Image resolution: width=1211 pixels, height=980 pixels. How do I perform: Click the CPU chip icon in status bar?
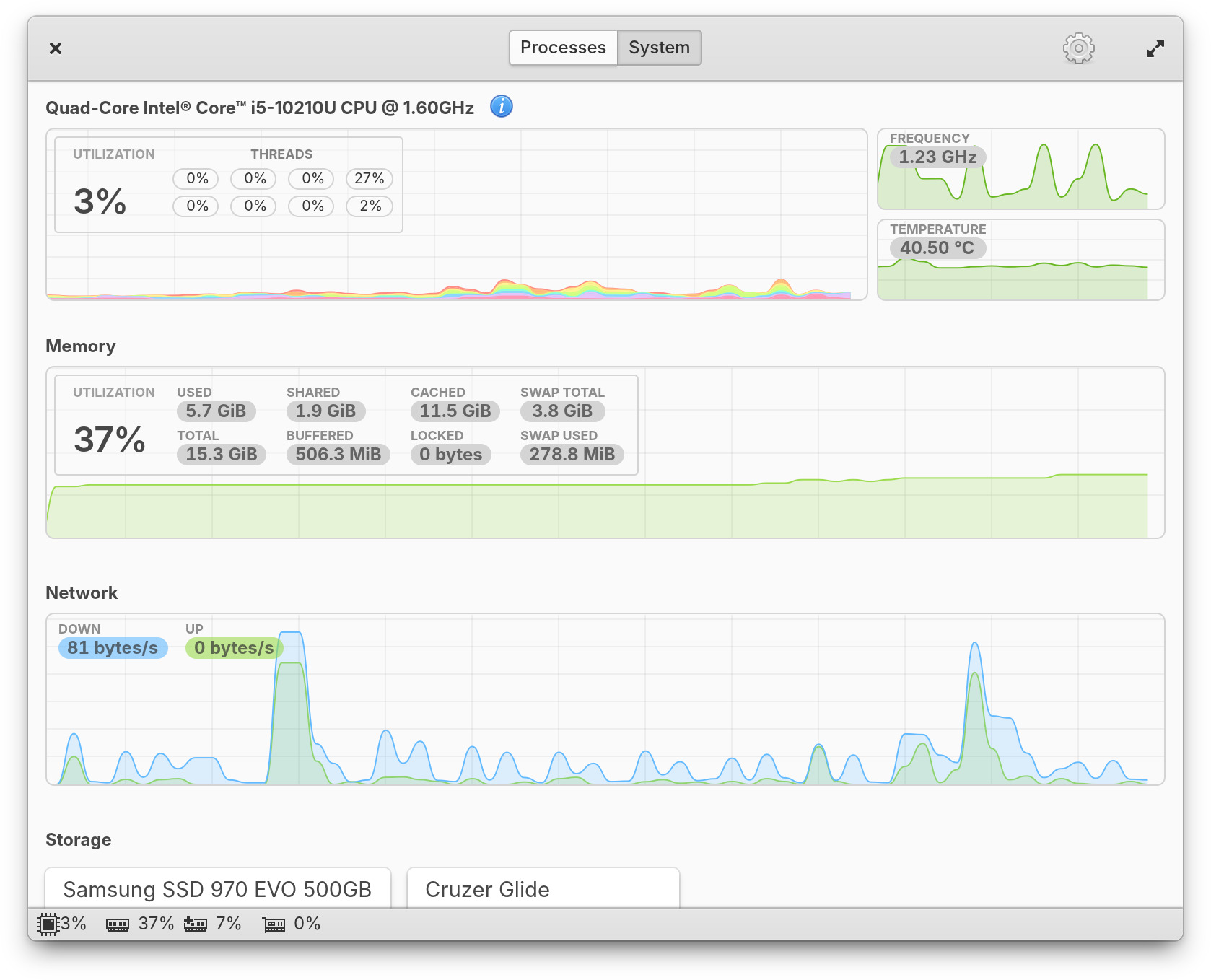pos(48,924)
